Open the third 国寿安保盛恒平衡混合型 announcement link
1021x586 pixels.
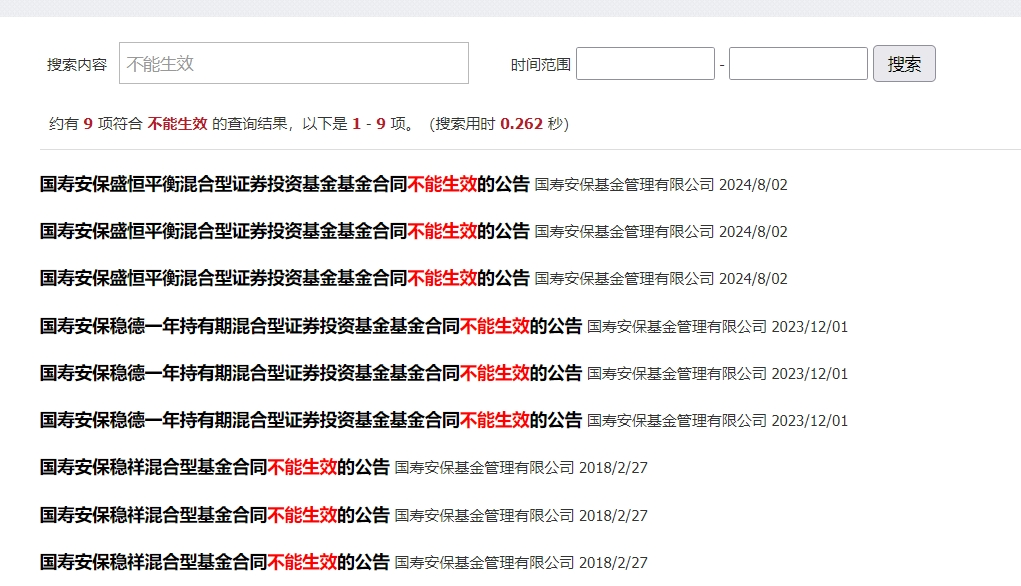click(285, 279)
